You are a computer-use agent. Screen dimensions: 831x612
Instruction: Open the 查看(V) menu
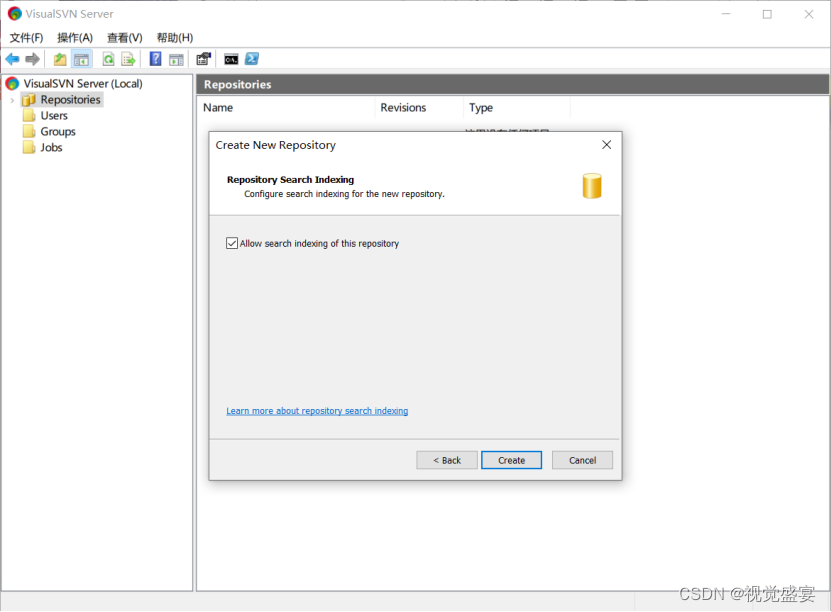(125, 38)
